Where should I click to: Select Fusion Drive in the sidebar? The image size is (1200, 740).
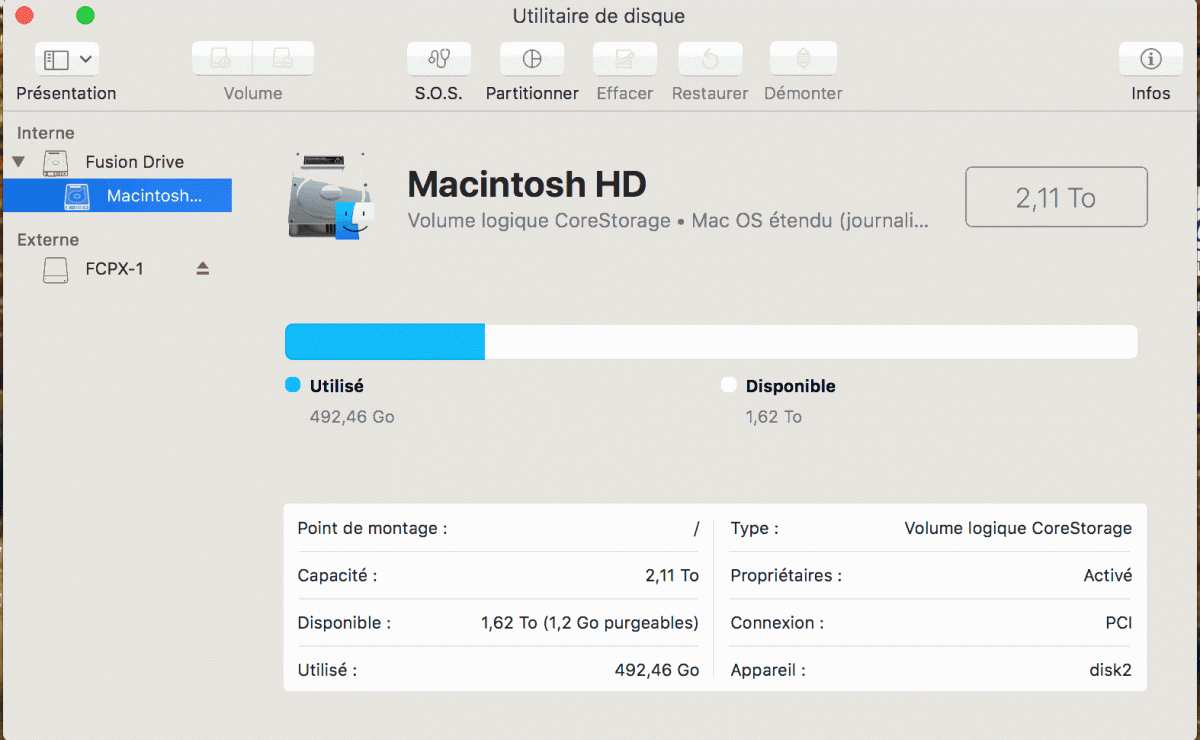coord(135,162)
